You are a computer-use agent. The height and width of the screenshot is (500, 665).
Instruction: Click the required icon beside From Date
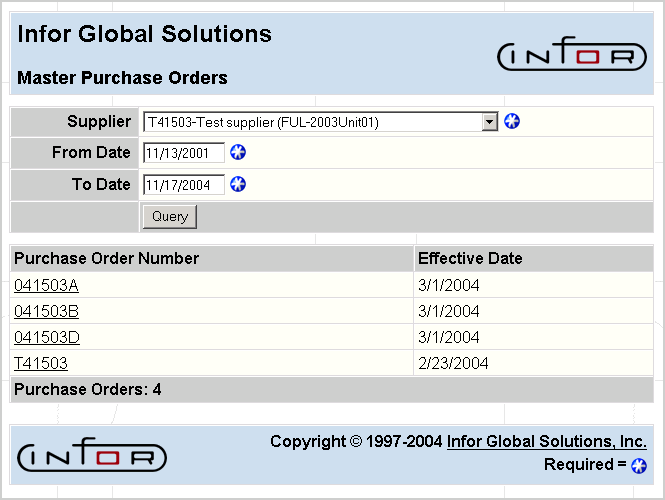click(x=238, y=153)
